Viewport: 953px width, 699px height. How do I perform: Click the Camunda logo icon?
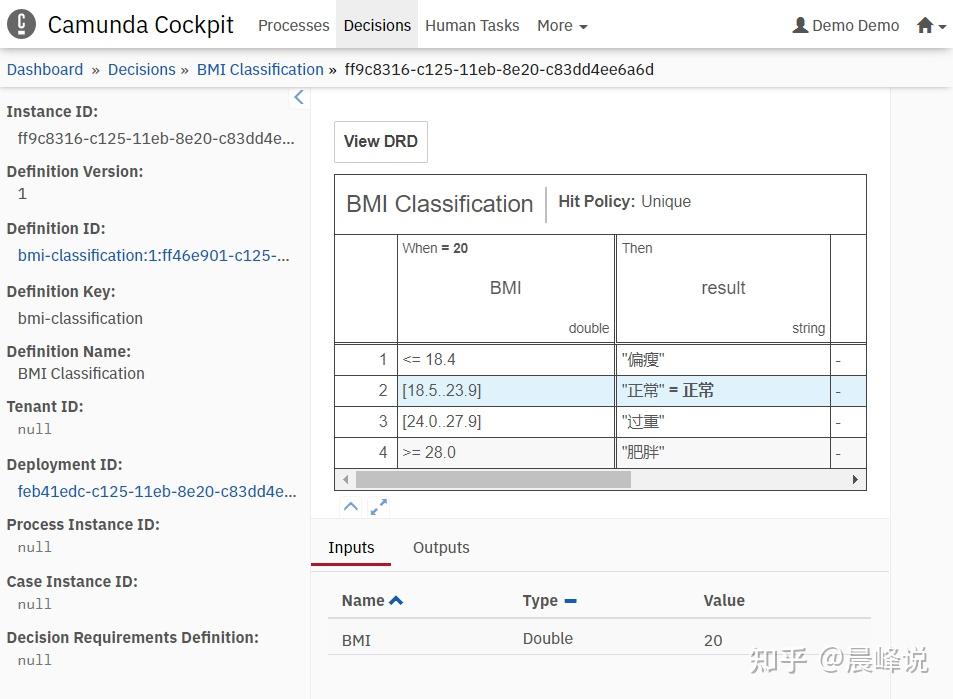pyautogui.click(x=21, y=24)
